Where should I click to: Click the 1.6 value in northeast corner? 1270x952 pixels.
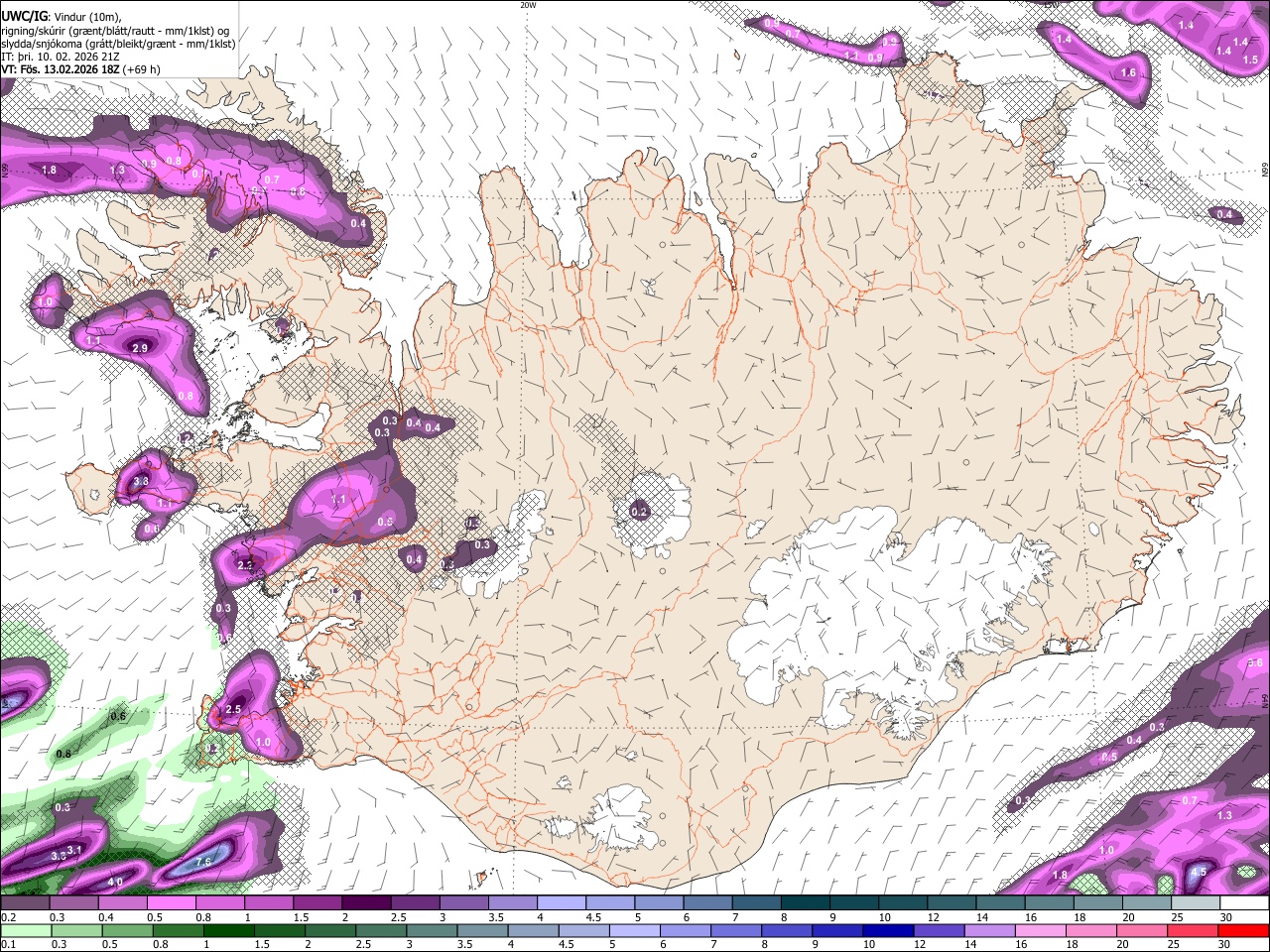1128,72
